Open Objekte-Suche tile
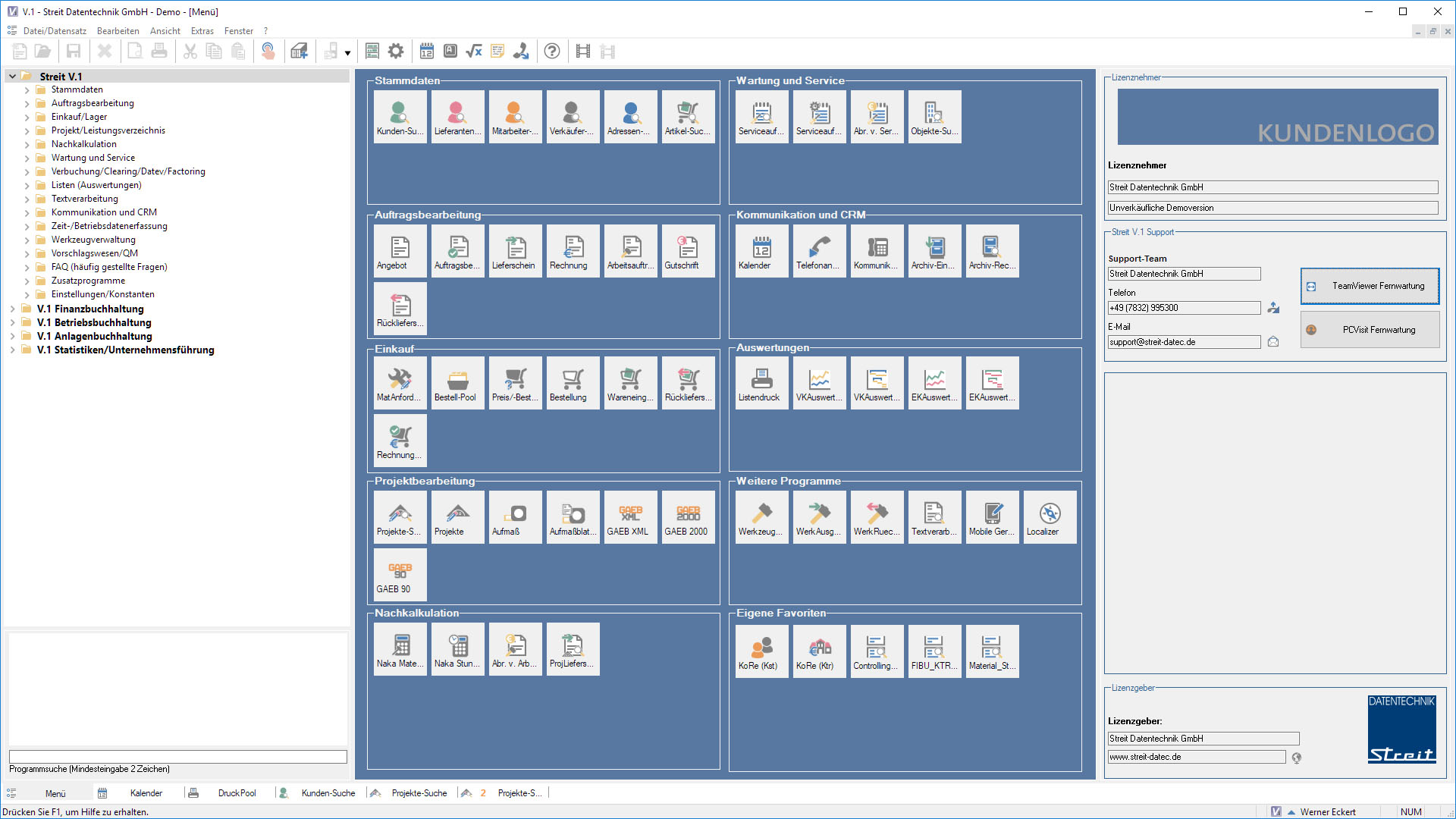 coord(934,117)
